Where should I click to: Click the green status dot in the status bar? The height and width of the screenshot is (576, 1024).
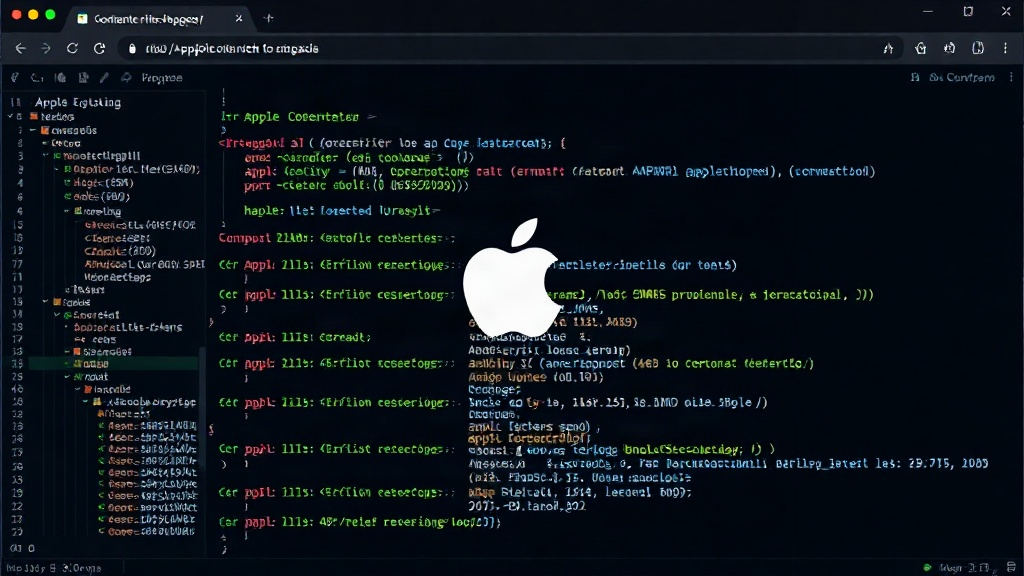[927, 568]
